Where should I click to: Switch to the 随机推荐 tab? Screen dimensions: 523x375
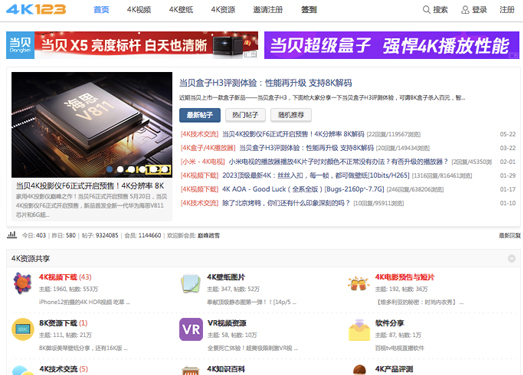pyautogui.click(x=291, y=115)
